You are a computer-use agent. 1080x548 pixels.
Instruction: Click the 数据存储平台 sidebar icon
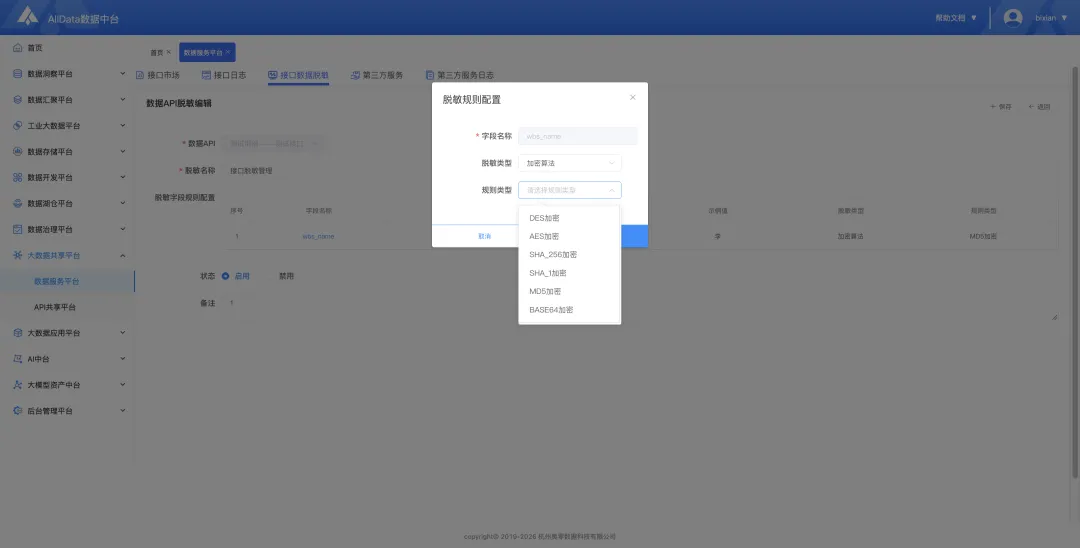pos(18,151)
